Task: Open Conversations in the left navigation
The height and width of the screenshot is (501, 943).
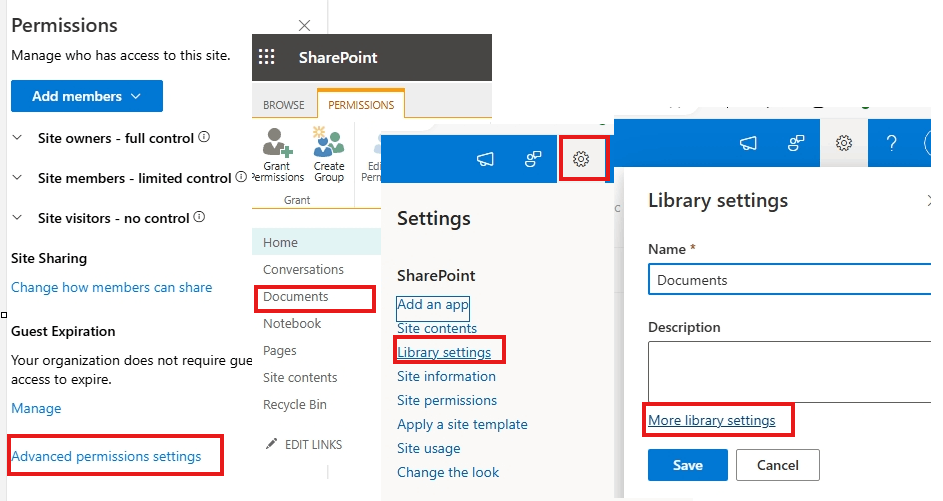Action: [303, 269]
